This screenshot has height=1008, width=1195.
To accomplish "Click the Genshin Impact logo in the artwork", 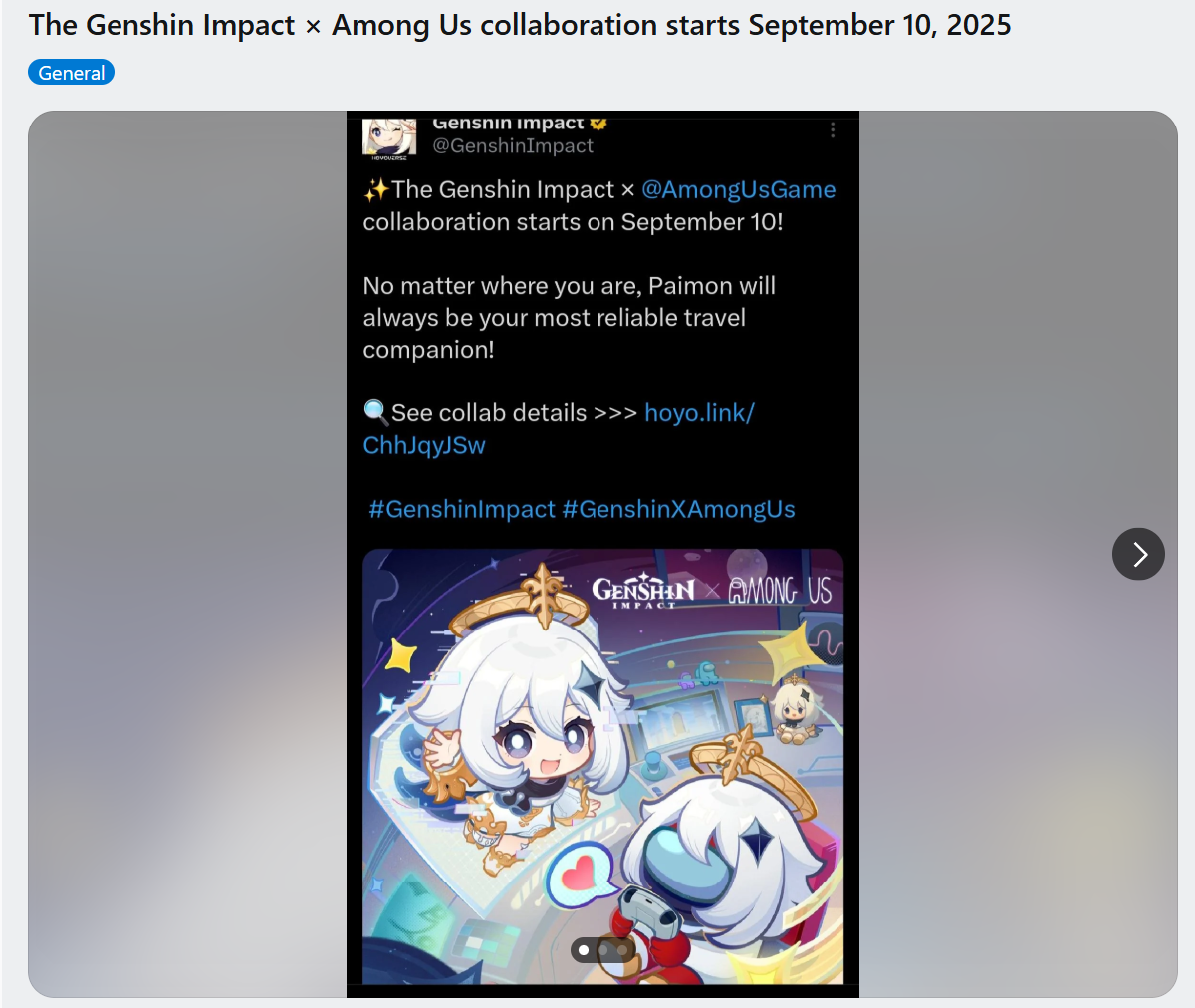I will (x=643, y=592).
